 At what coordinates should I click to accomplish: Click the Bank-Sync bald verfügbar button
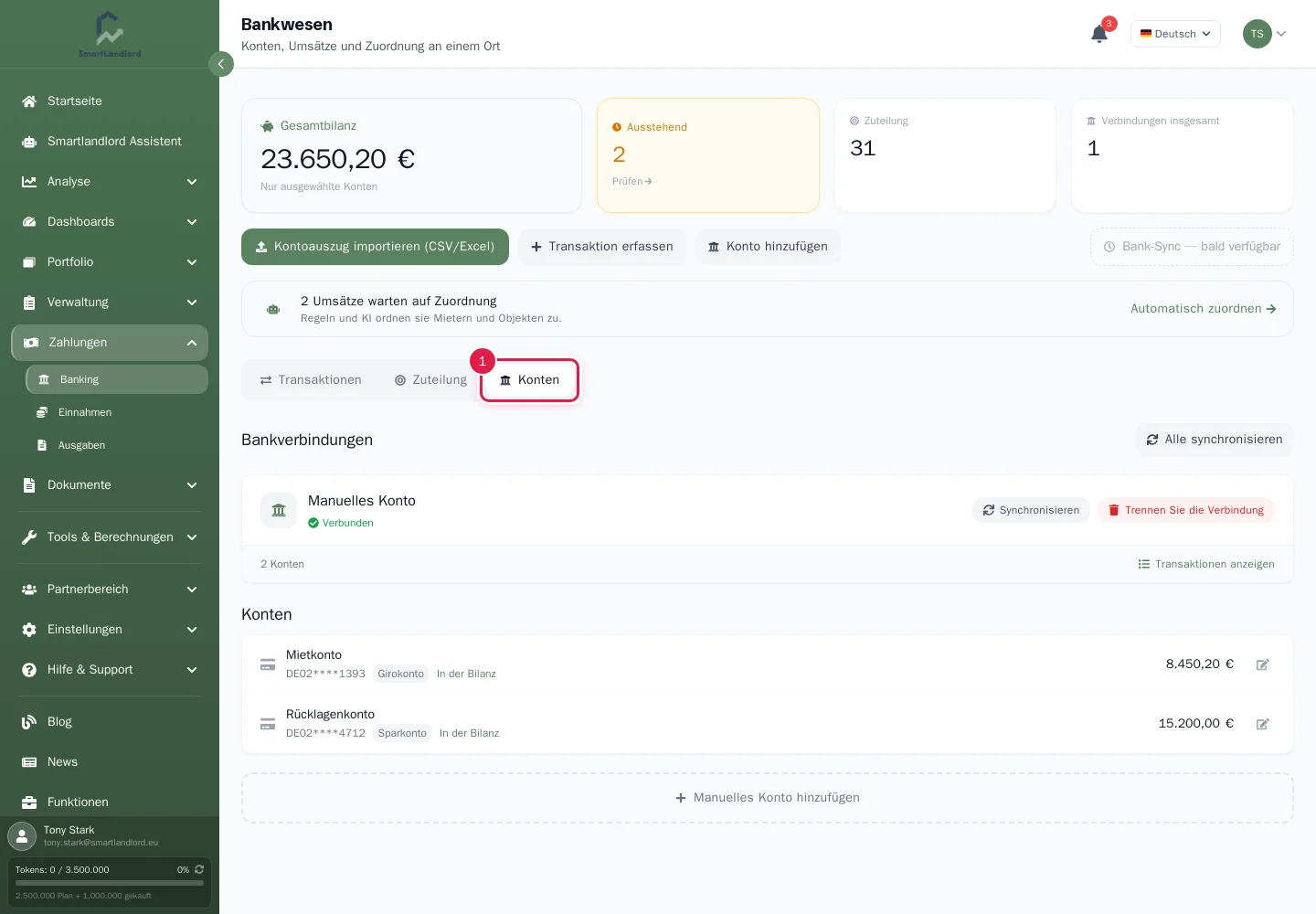[x=1192, y=247]
